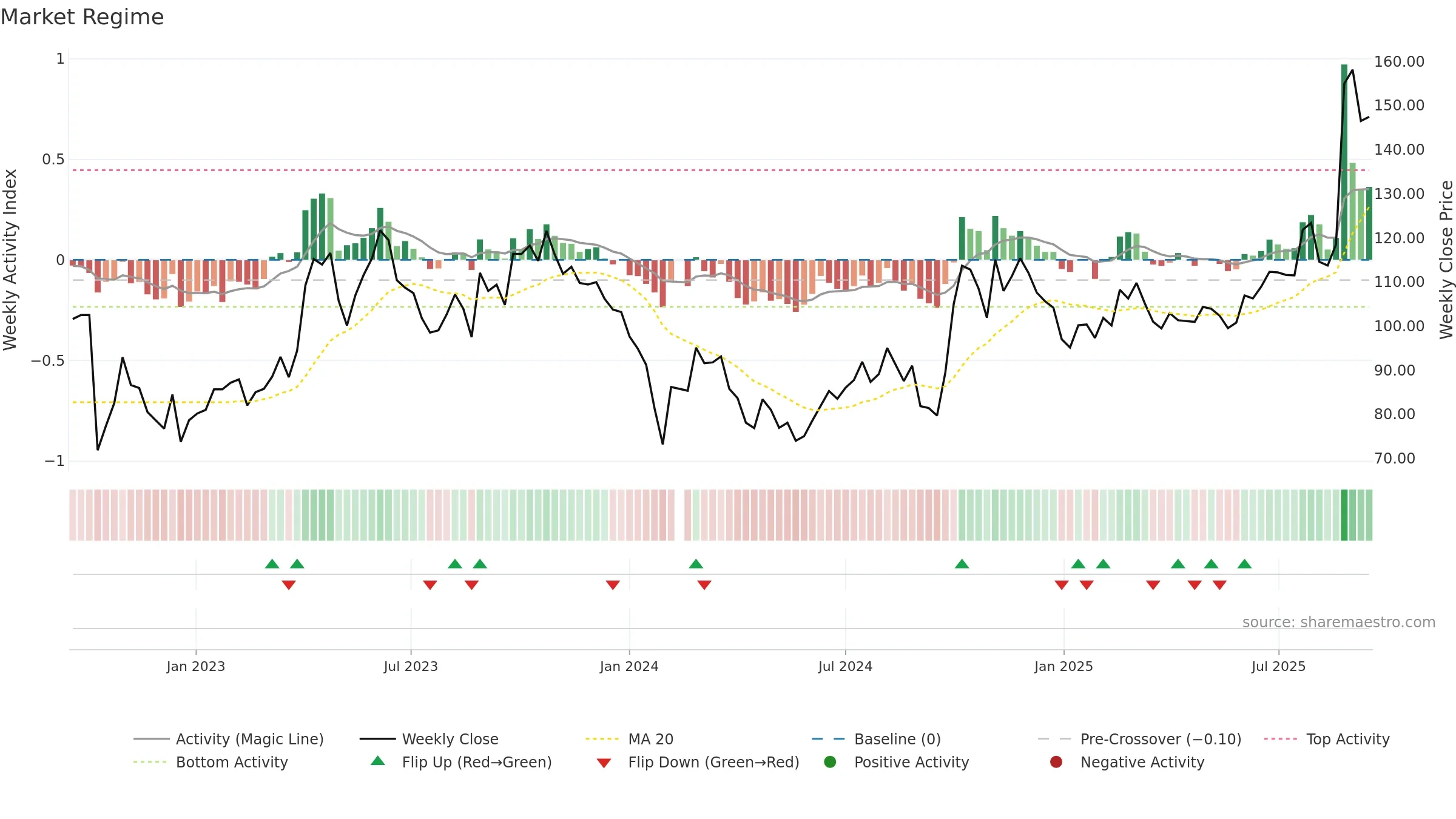
Task: Click the 70.00 price axis label
Action: pyautogui.click(x=1395, y=459)
